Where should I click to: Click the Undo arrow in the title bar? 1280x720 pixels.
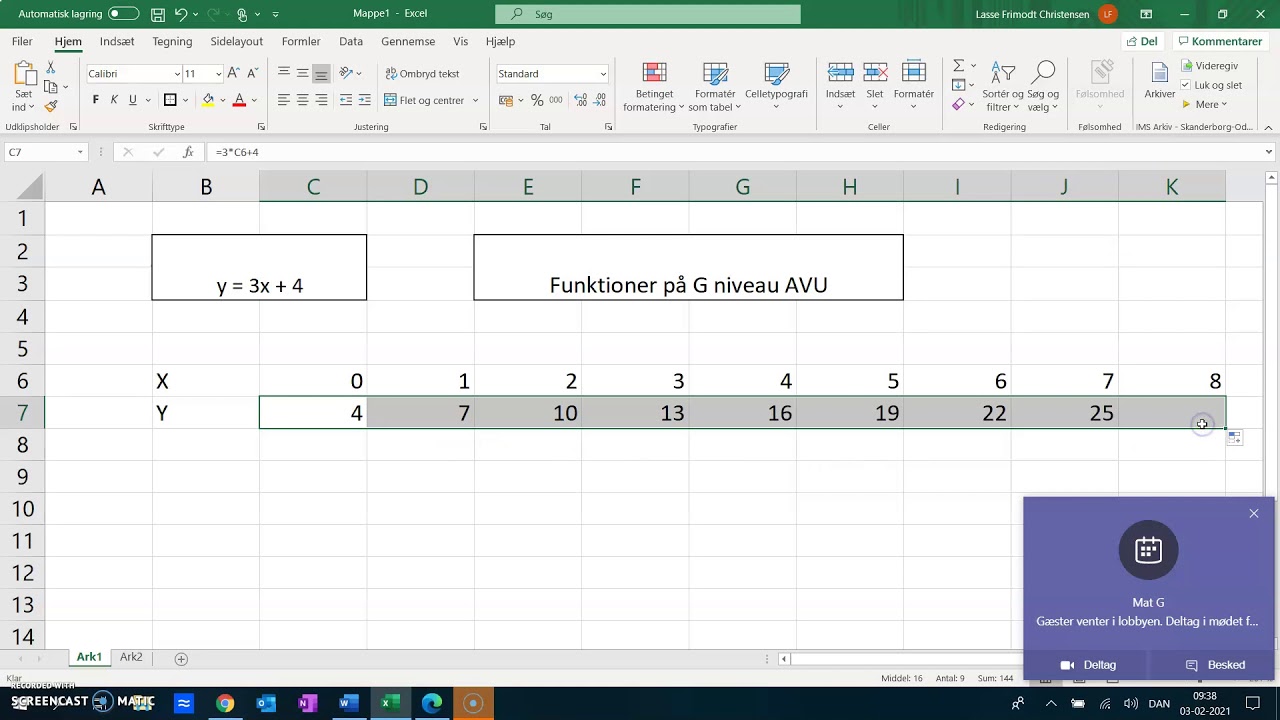[181, 14]
